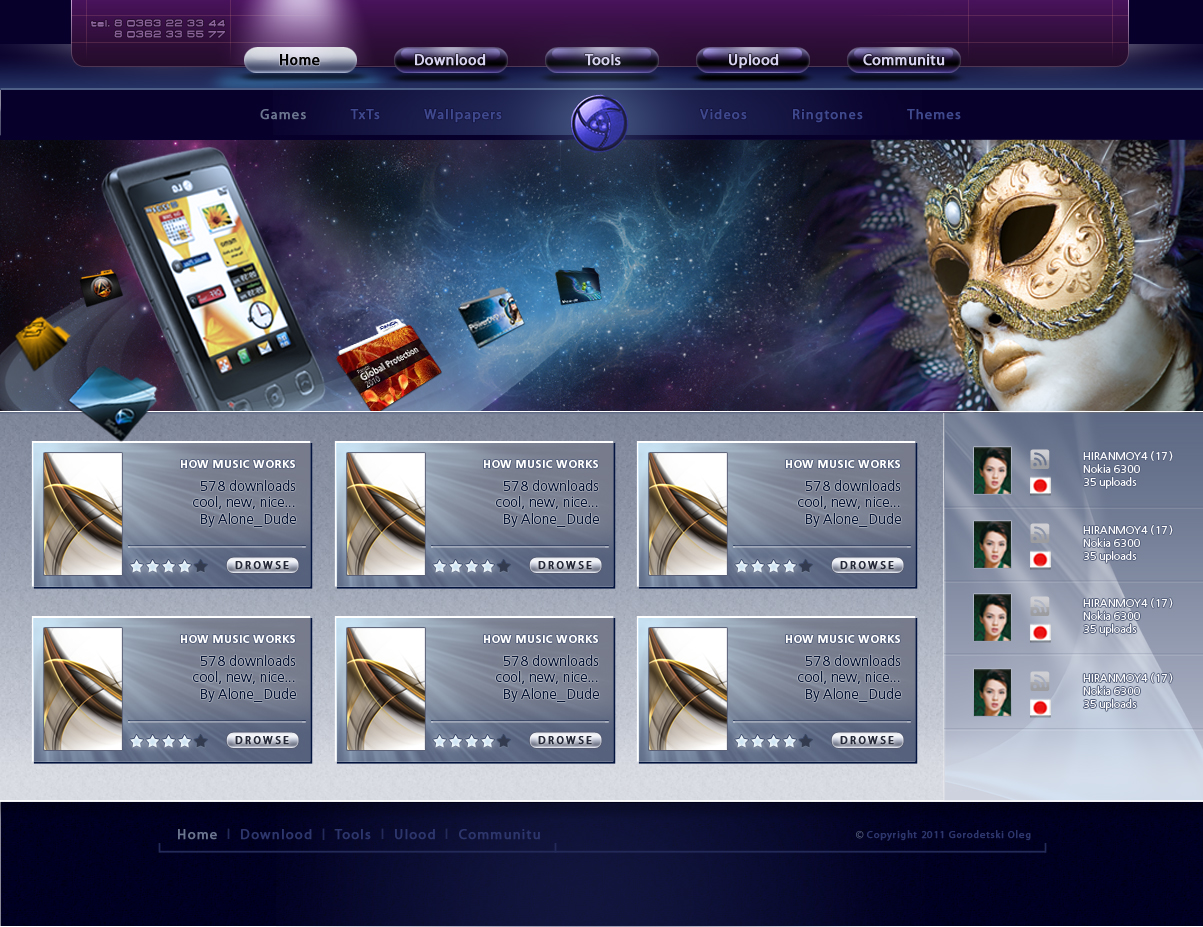Click the first HIRANMOY4 user's avatar photo
Image resolution: width=1203 pixels, height=927 pixels.
[x=992, y=471]
